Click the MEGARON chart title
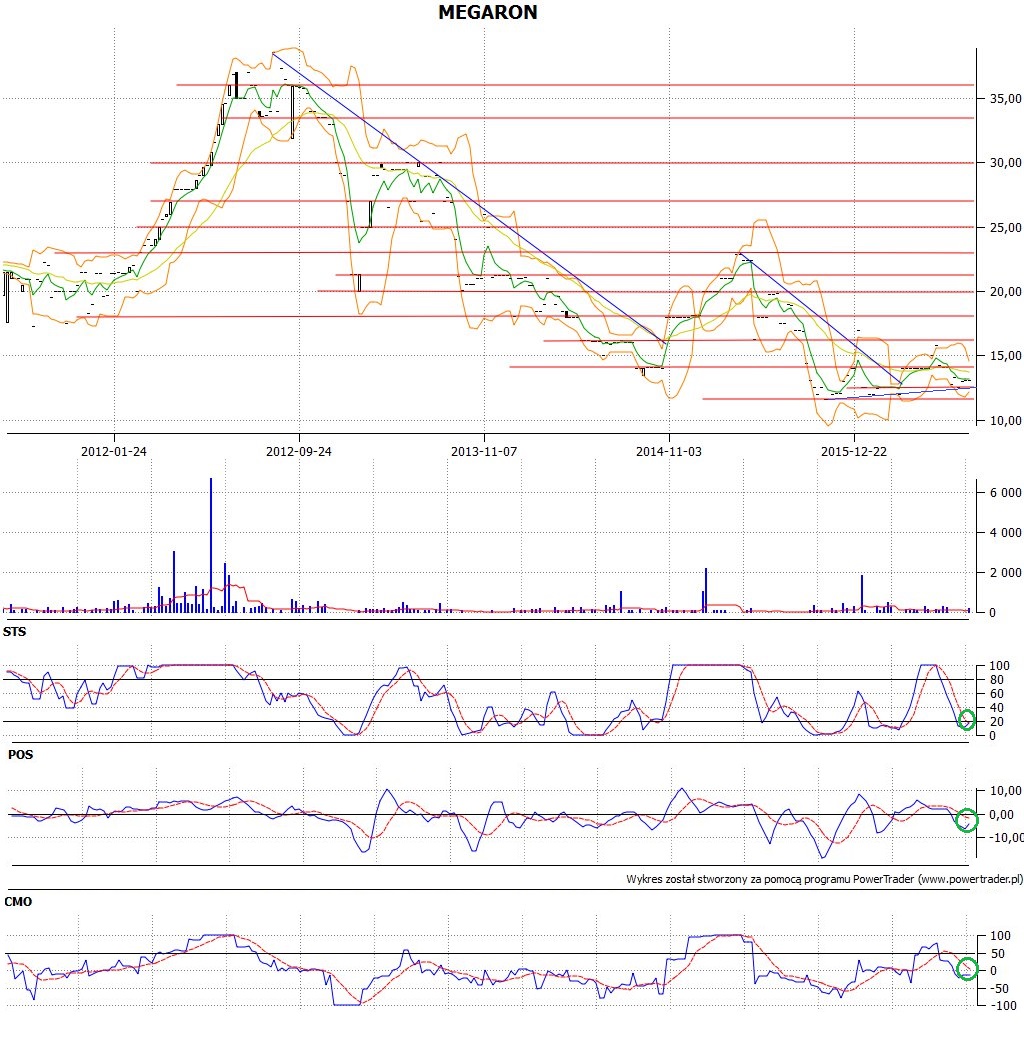Screen dimensions: 1024x1052 pos(488,12)
